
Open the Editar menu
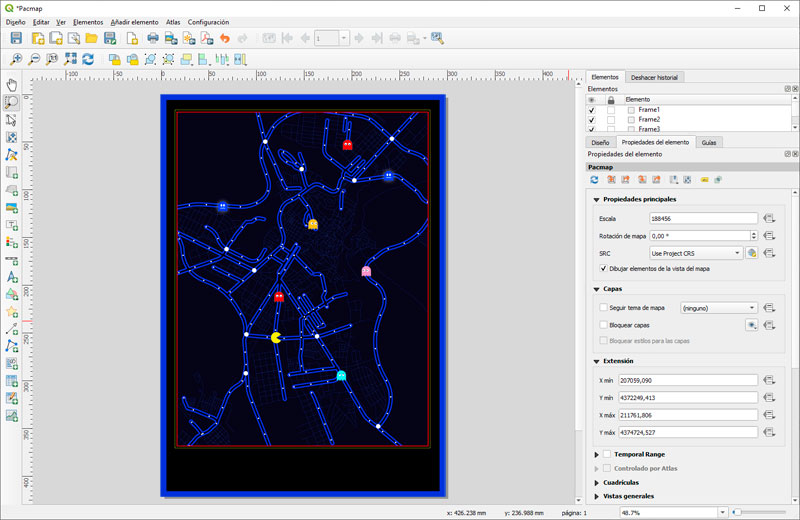(41, 22)
